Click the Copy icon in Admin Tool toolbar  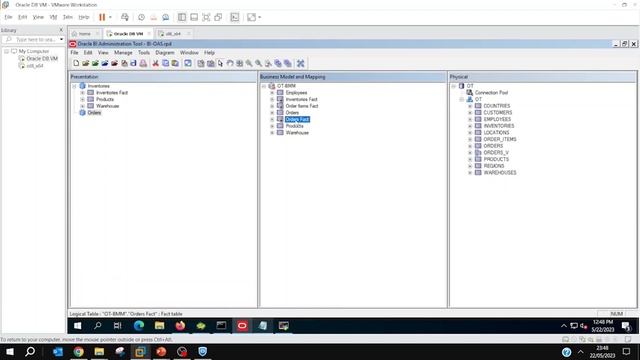165,63
